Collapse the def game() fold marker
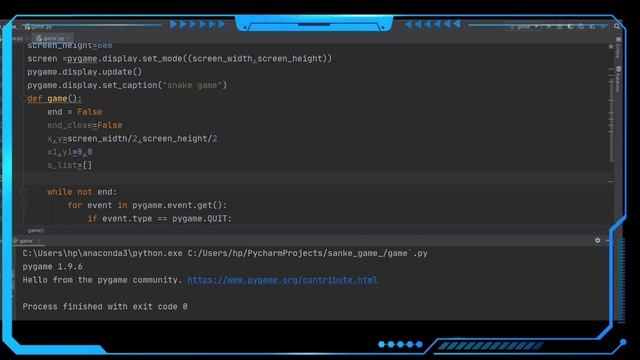Viewport: 640px width, 360px height. click(23, 98)
